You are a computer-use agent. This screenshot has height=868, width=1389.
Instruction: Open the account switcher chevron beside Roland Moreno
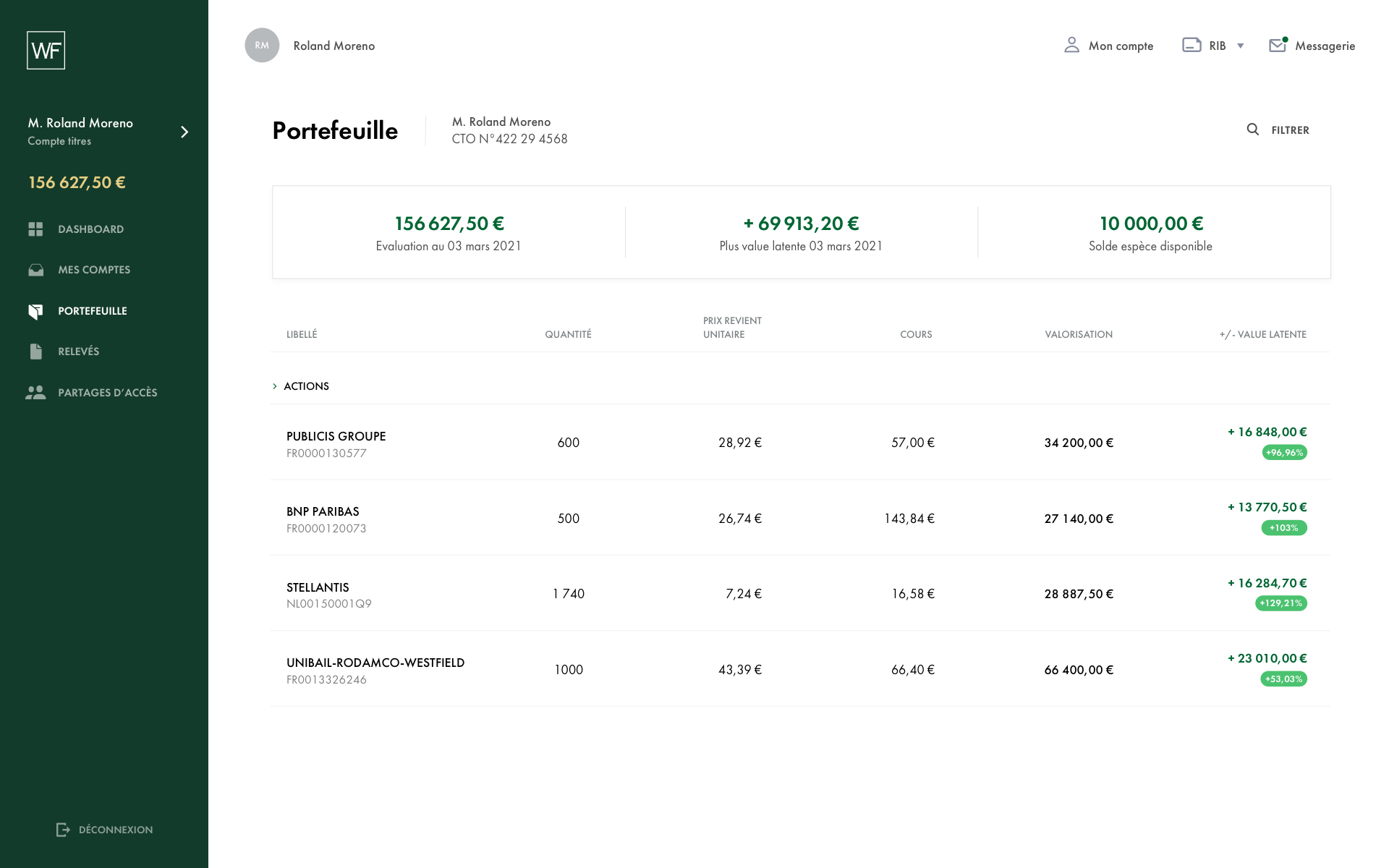pos(184,132)
